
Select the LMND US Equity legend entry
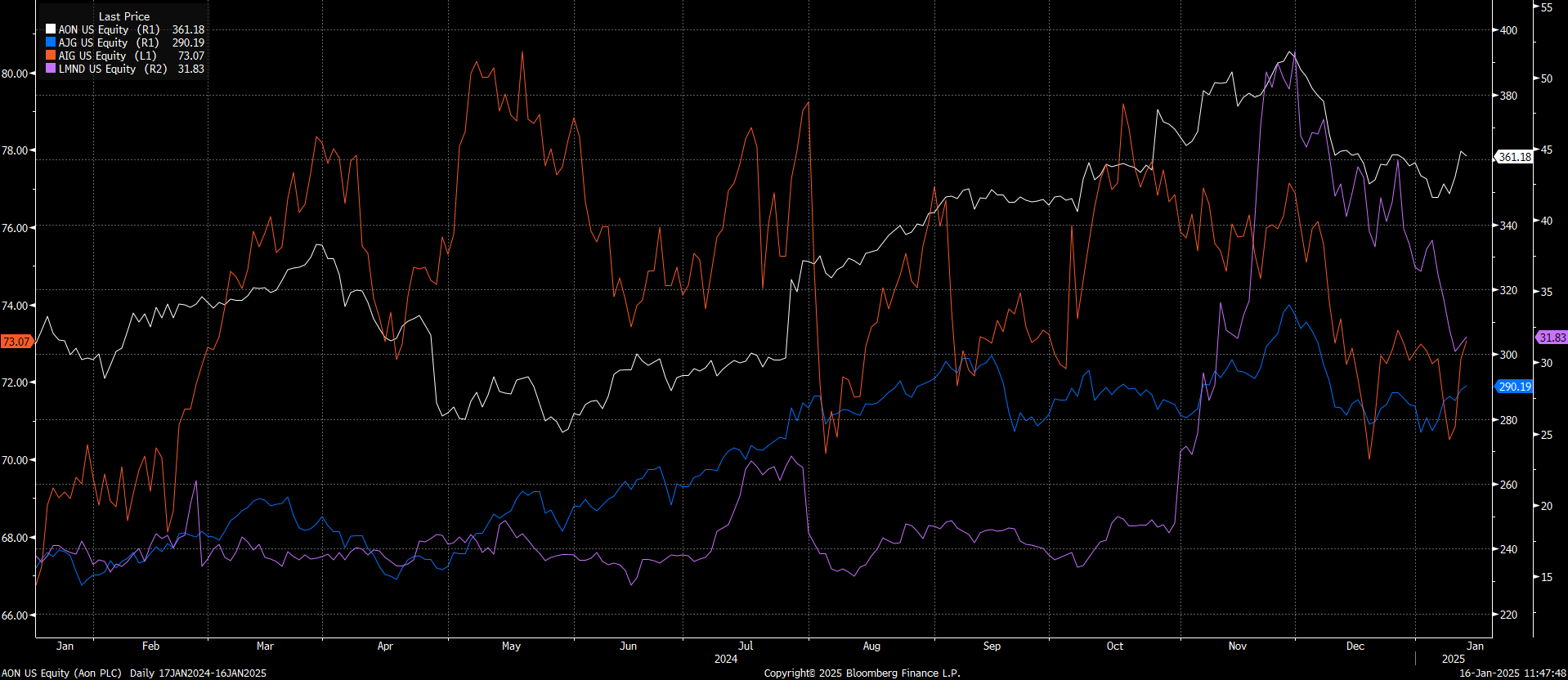[x=113, y=69]
